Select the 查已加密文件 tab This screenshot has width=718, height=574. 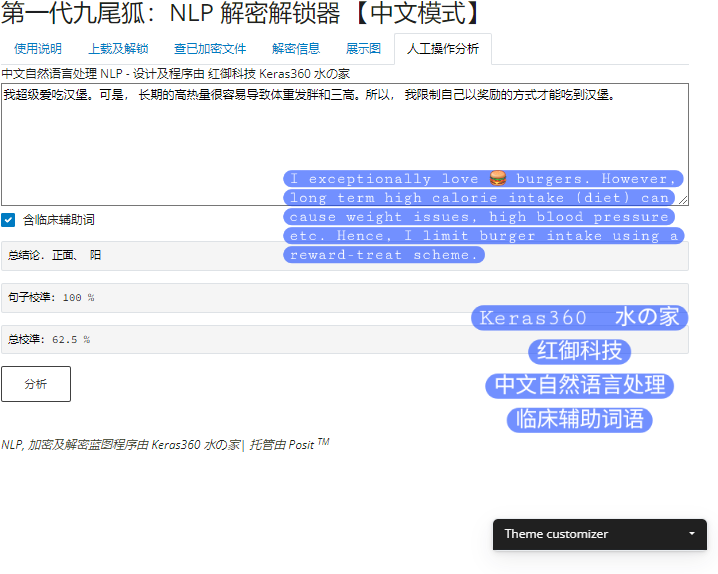210,49
